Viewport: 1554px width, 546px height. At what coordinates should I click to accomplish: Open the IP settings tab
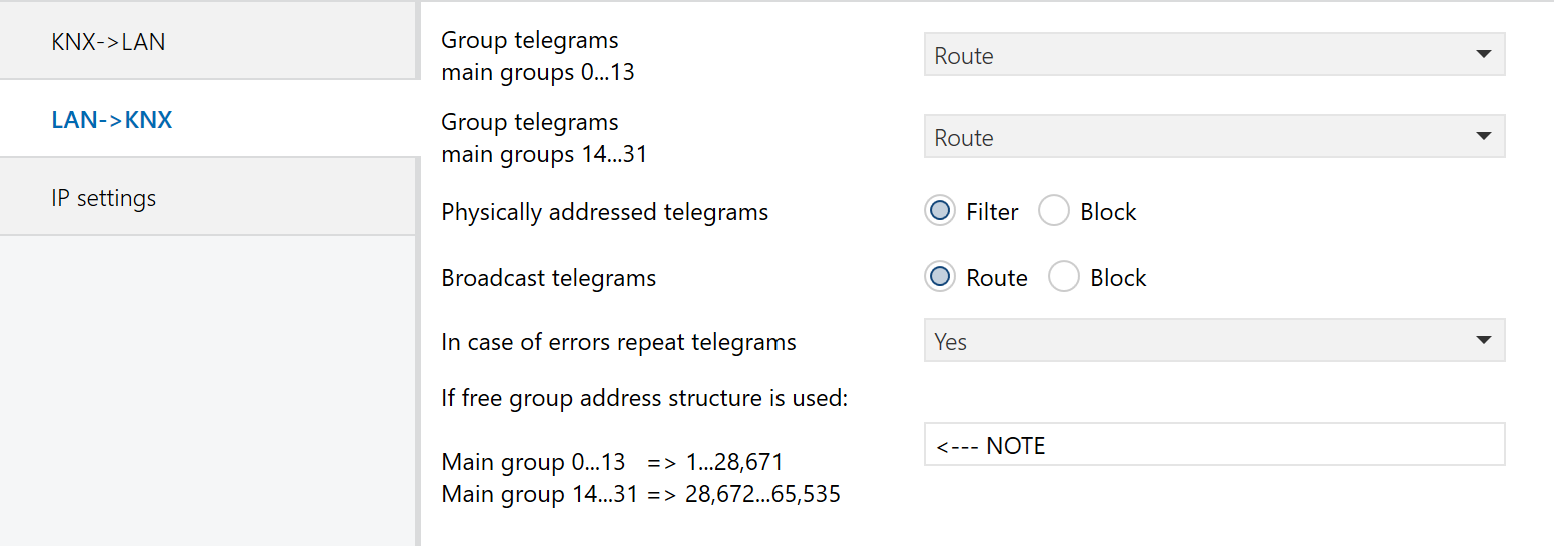click(x=104, y=198)
